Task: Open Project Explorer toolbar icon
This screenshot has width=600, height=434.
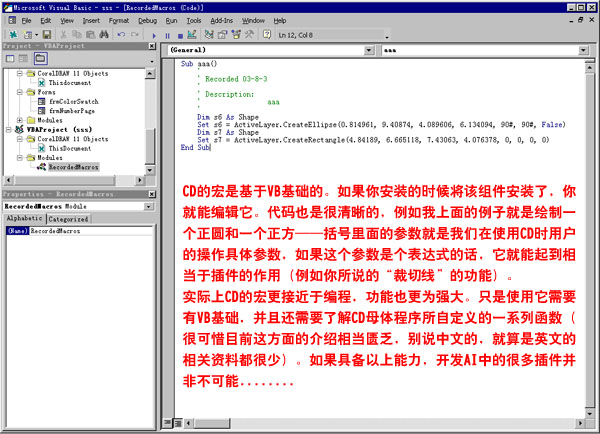Action: point(209,35)
